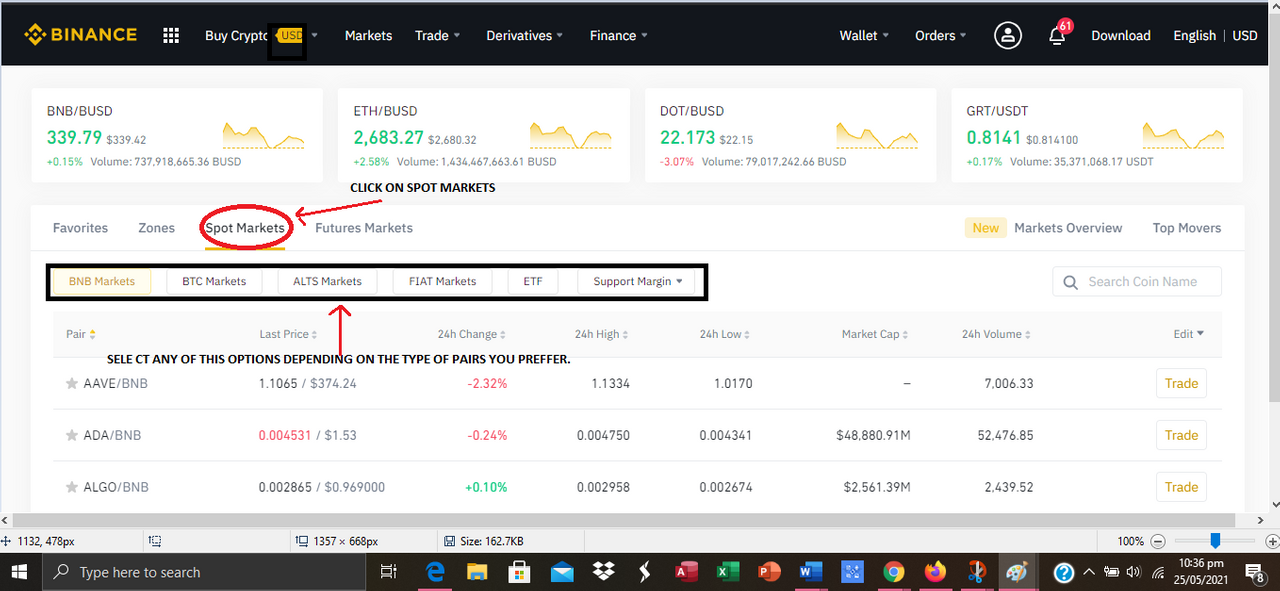Open Excel from the taskbar

(727, 572)
